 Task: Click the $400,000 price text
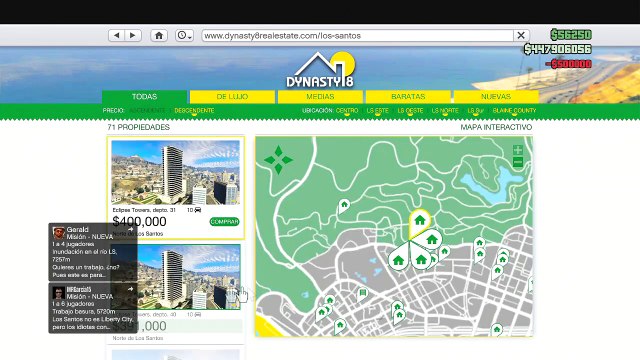[x=139, y=222]
